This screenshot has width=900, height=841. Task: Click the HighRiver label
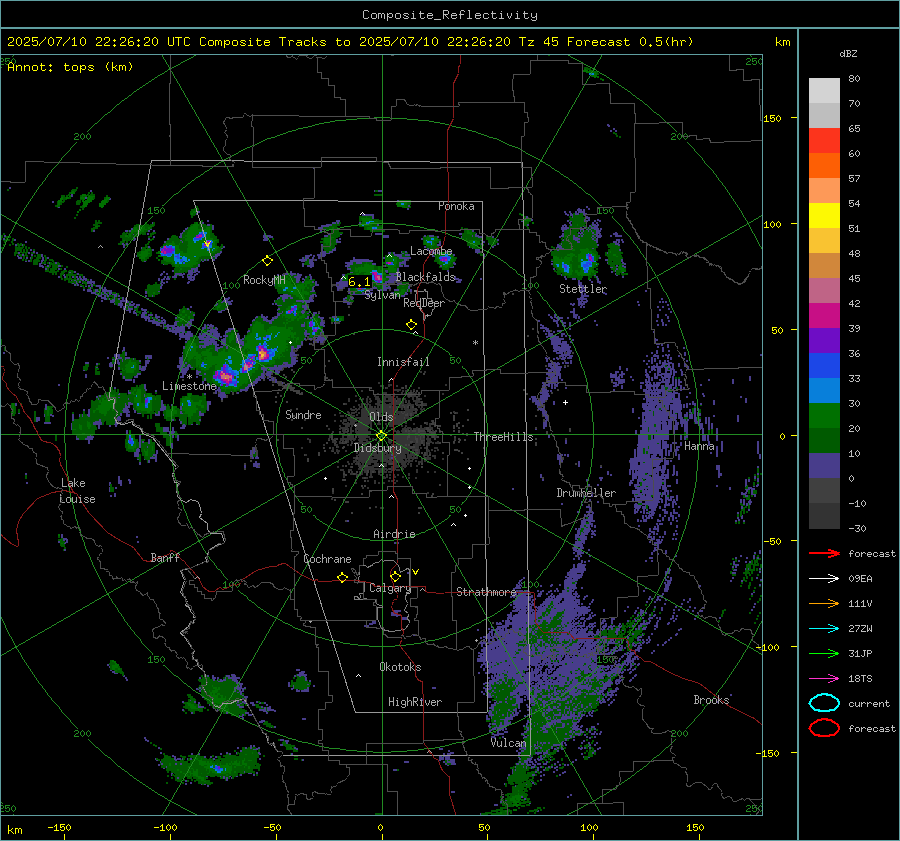click(414, 702)
